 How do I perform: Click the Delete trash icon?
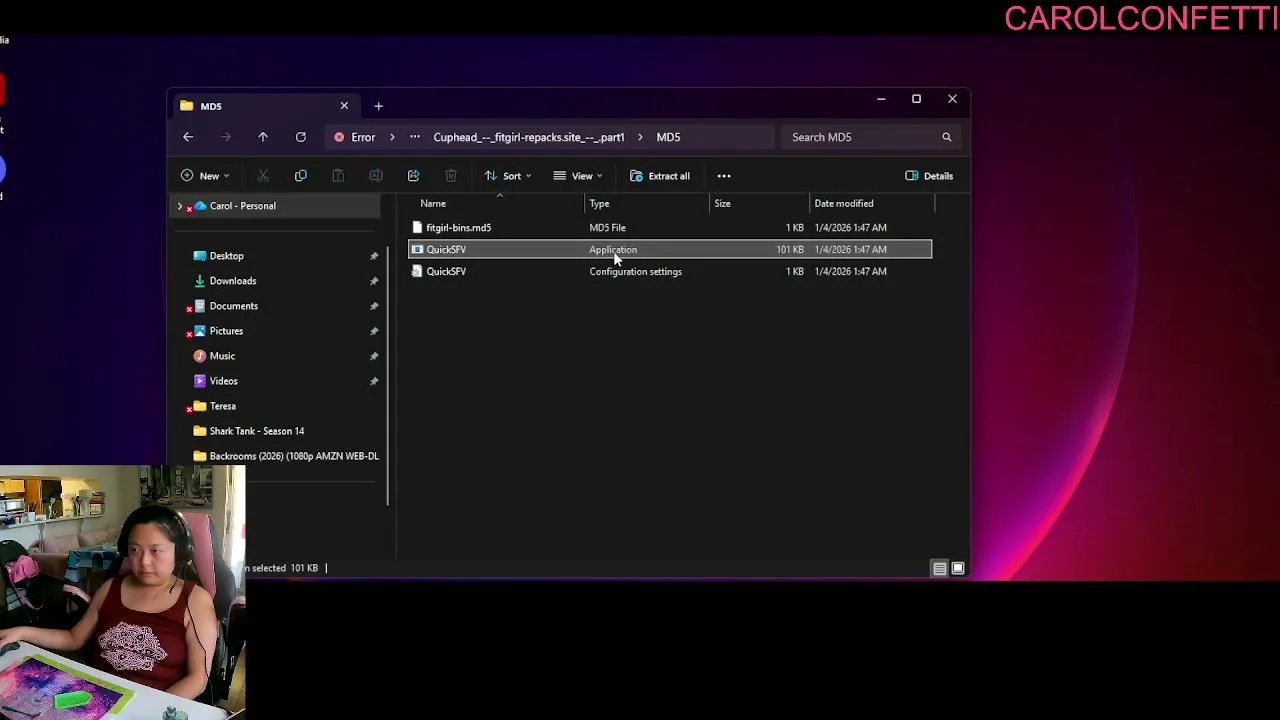pos(451,176)
